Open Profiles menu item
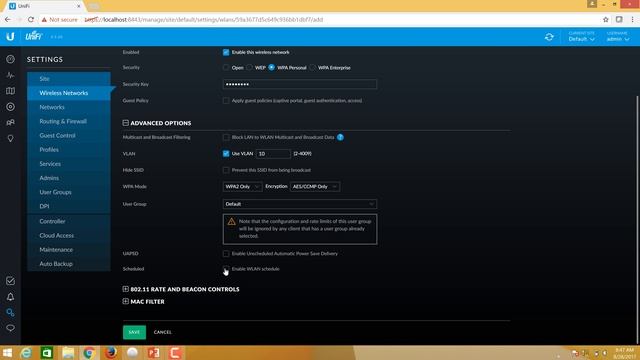 click(x=69, y=150)
